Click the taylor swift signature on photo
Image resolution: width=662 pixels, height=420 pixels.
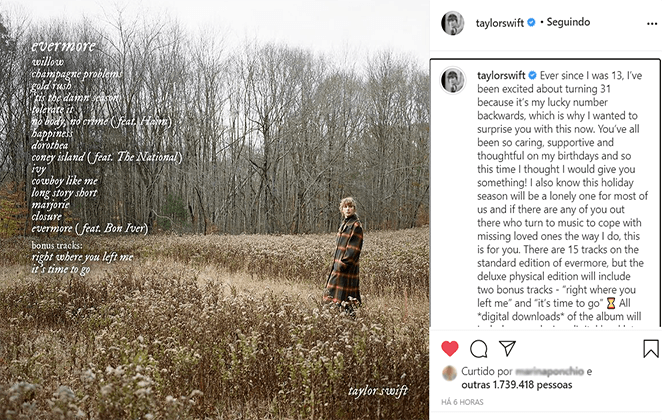pyautogui.click(x=380, y=389)
